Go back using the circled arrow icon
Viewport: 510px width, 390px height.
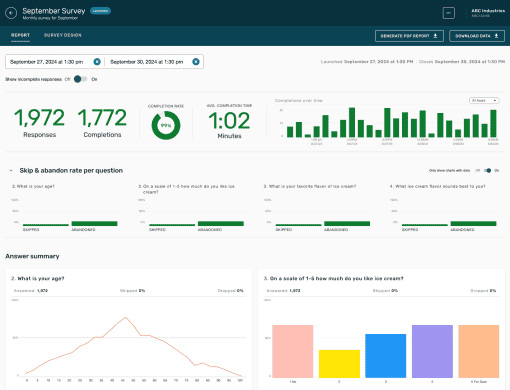11,13
